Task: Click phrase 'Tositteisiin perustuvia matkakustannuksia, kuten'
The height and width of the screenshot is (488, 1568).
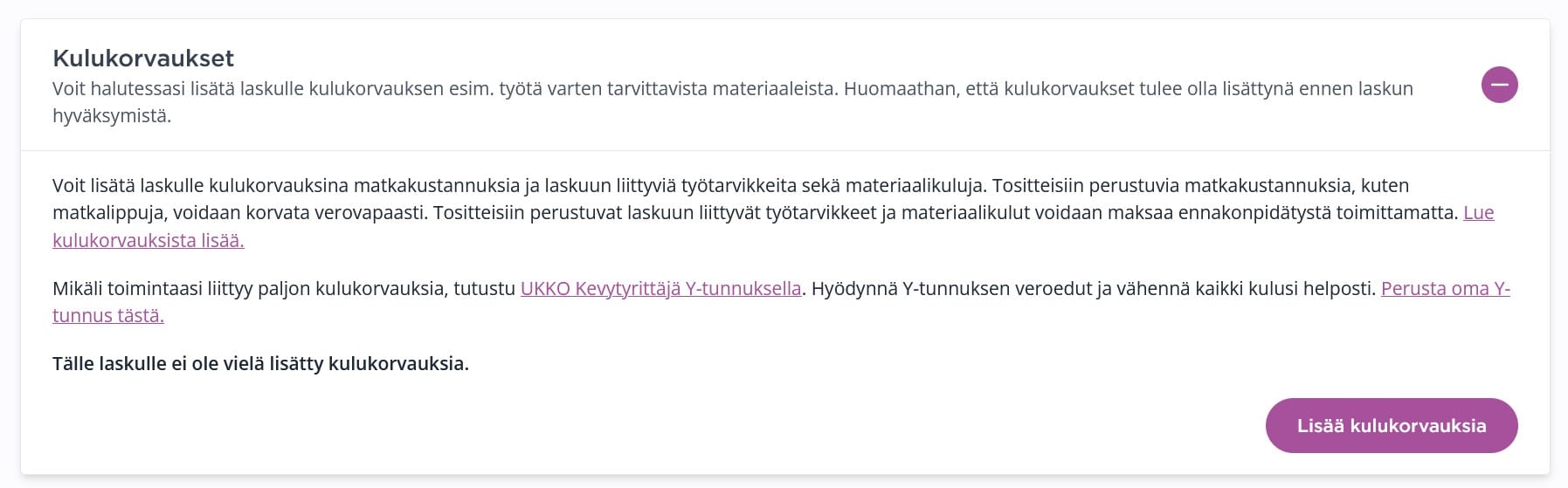Action: [x=1200, y=185]
